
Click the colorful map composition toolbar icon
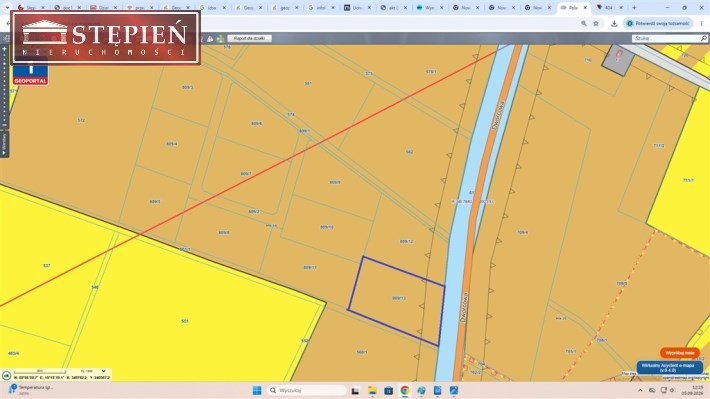pyautogui.click(x=221, y=39)
